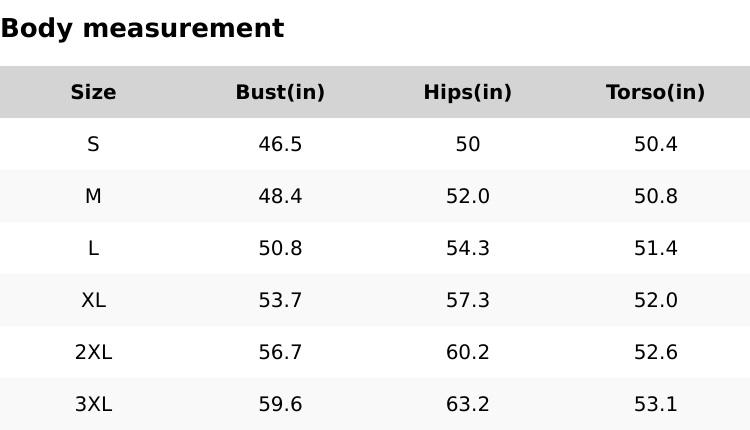
Task: Select the Size column header
Action: (93, 92)
